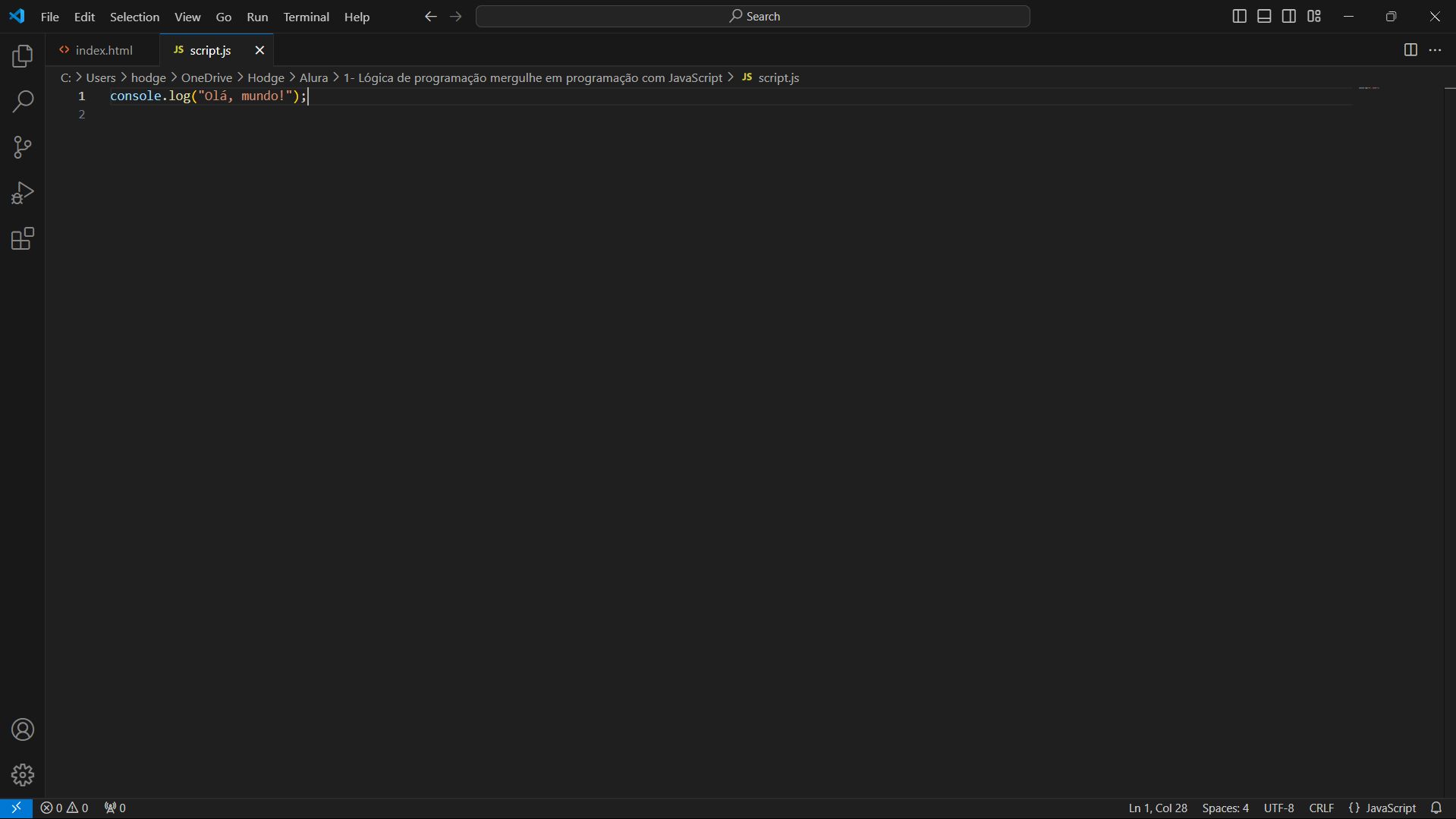Viewport: 1456px width, 819px height.
Task: Expand the capitalized Hodge breadcrumb folder
Action: [266, 77]
